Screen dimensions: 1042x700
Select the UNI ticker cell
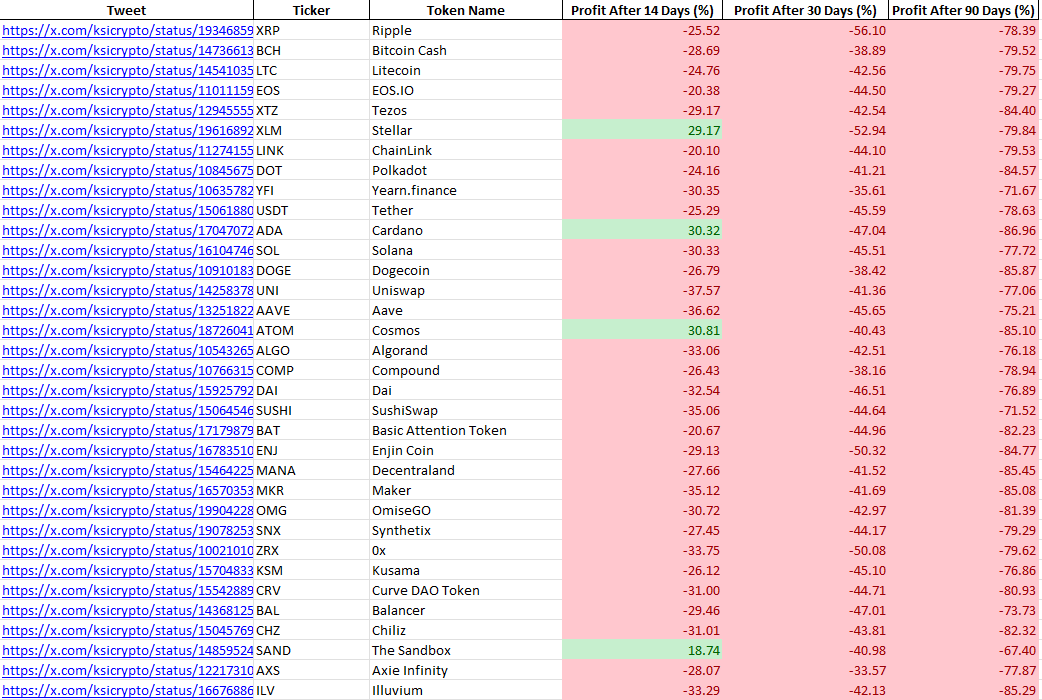pyautogui.click(x=311, y=291)
